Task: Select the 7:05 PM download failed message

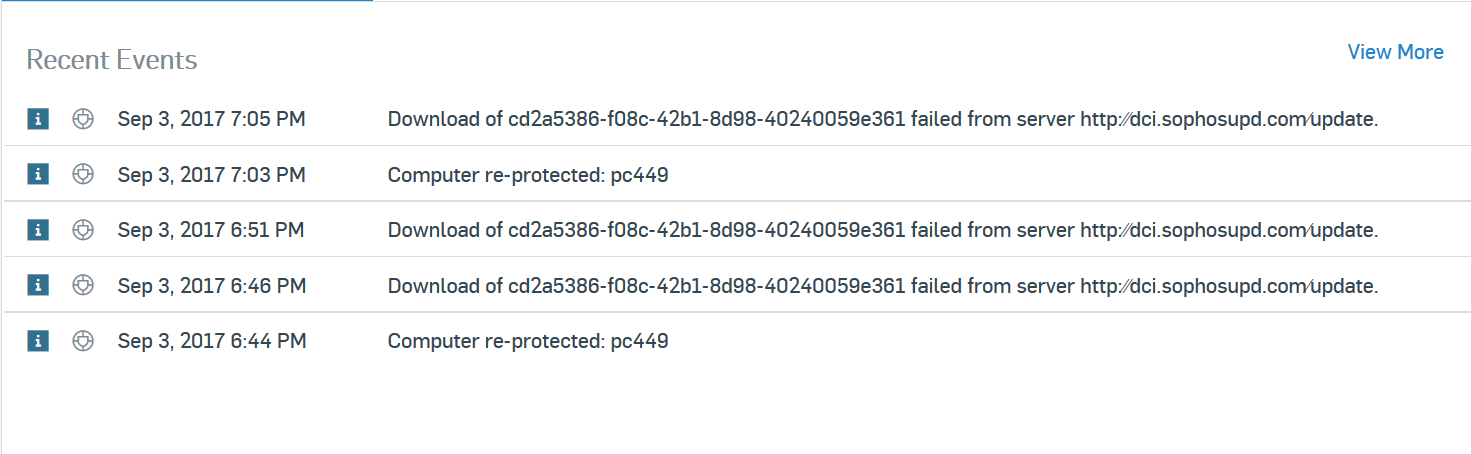Action: 883,120
